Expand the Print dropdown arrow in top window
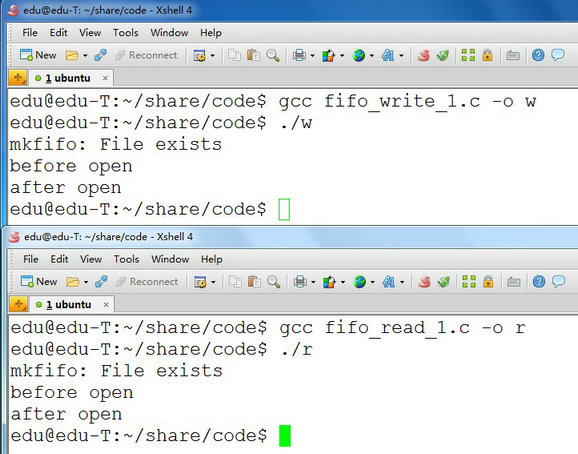This screenshot has width=578, height=454. (x=313, y=56)
